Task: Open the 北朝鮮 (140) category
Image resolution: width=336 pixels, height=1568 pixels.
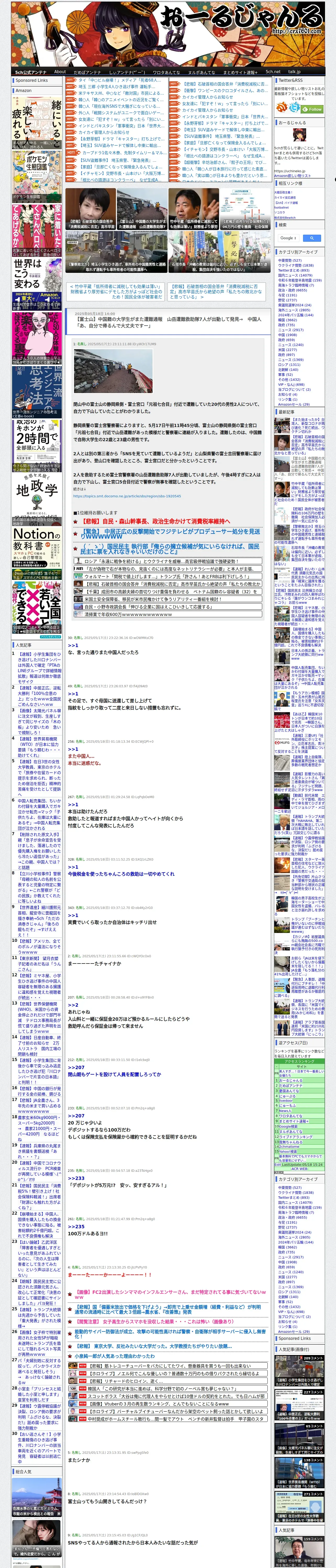Action: point(288,370)
